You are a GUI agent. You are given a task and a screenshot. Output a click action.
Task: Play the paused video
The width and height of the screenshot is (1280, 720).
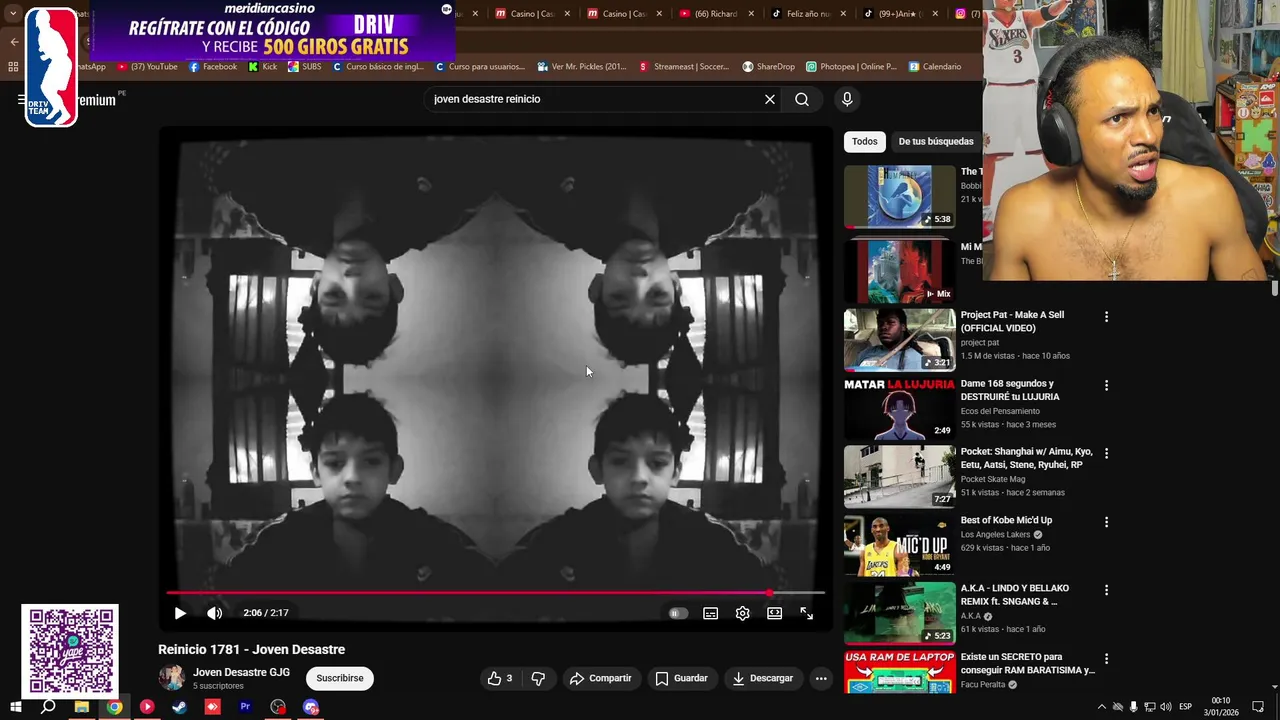coord(180,613)
